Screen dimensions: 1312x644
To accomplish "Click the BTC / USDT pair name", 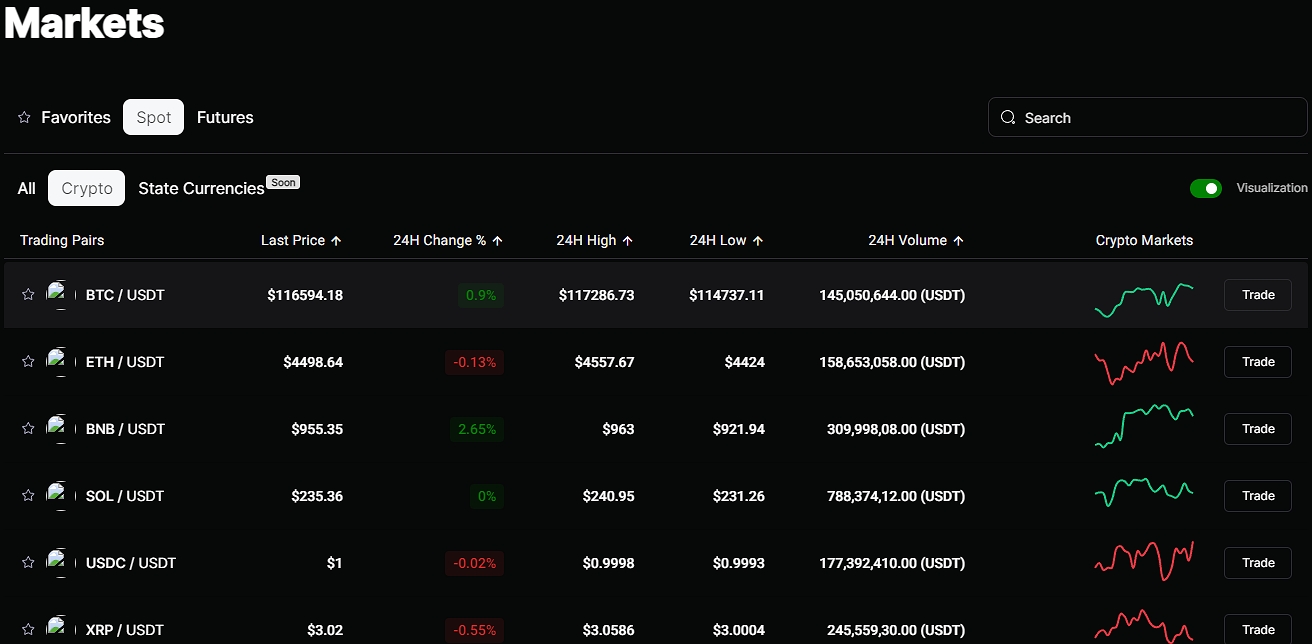I will 125,295.
